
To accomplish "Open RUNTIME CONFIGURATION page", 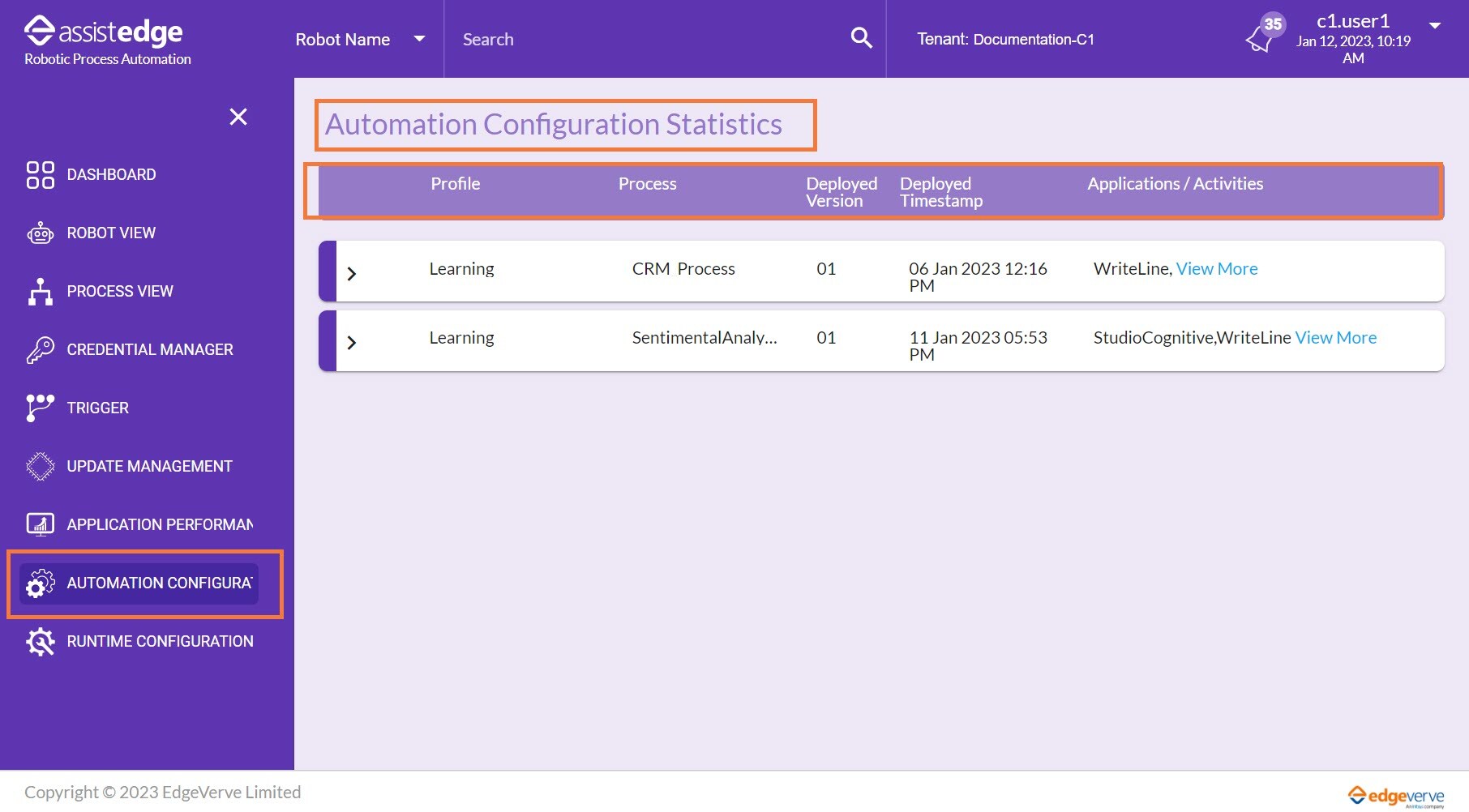I will coord(160,642).
